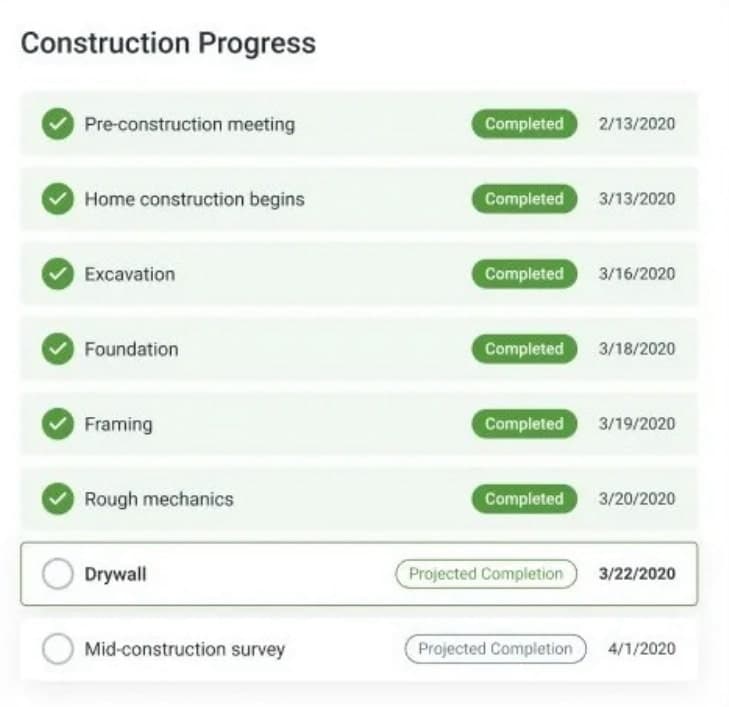The image size is (729, 707).
Task: Click the 3/22/2020 Drywall projected date
Action: pos(637,574)
